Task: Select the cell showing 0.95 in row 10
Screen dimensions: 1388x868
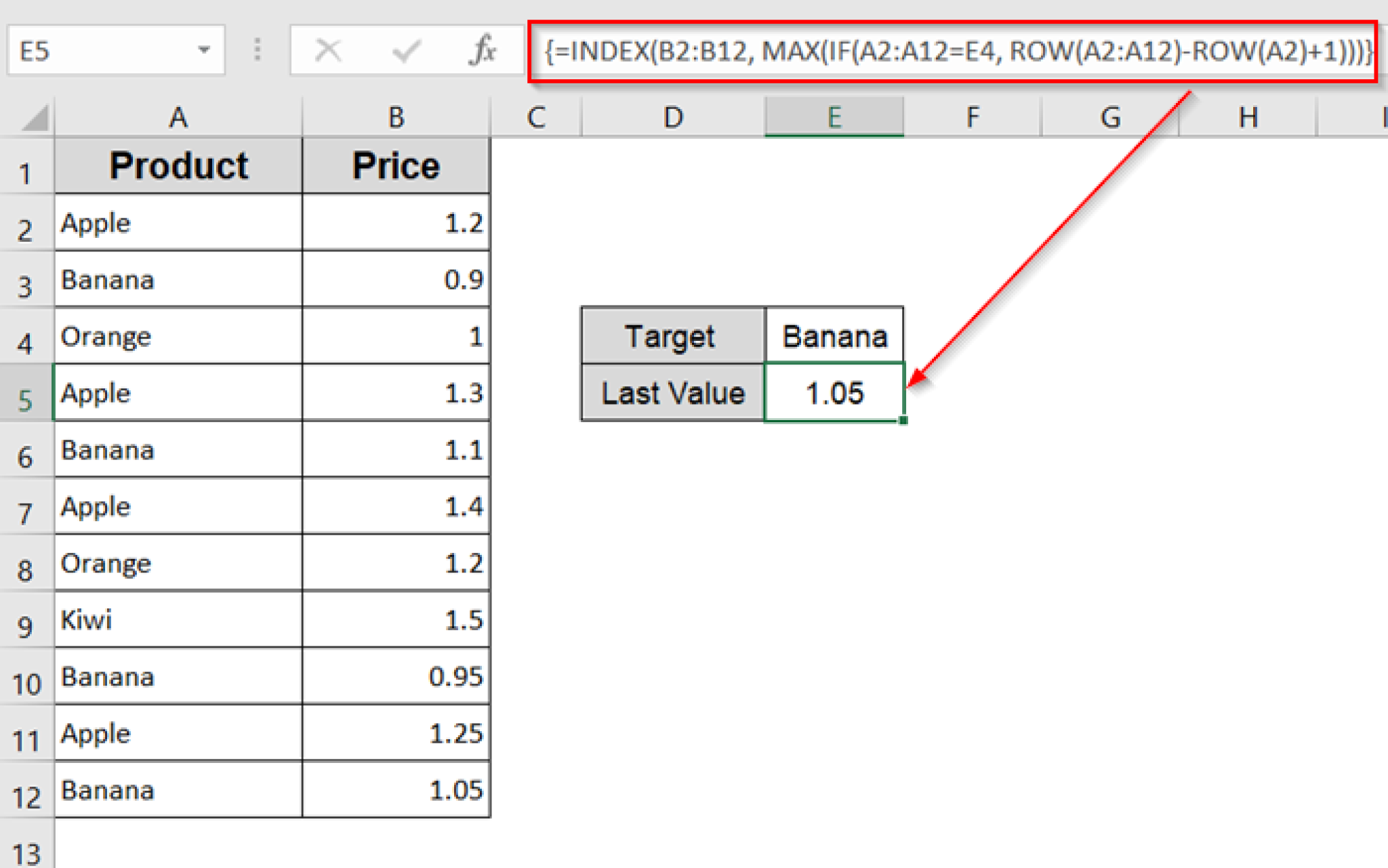Action: click(396, 676)
